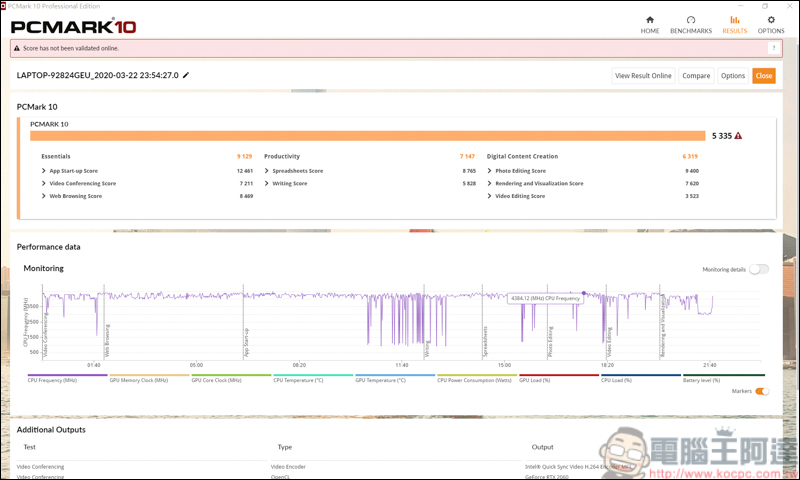Click the PCMark 10 logo
The image size is (800, 480).
(x=74, y=26)
